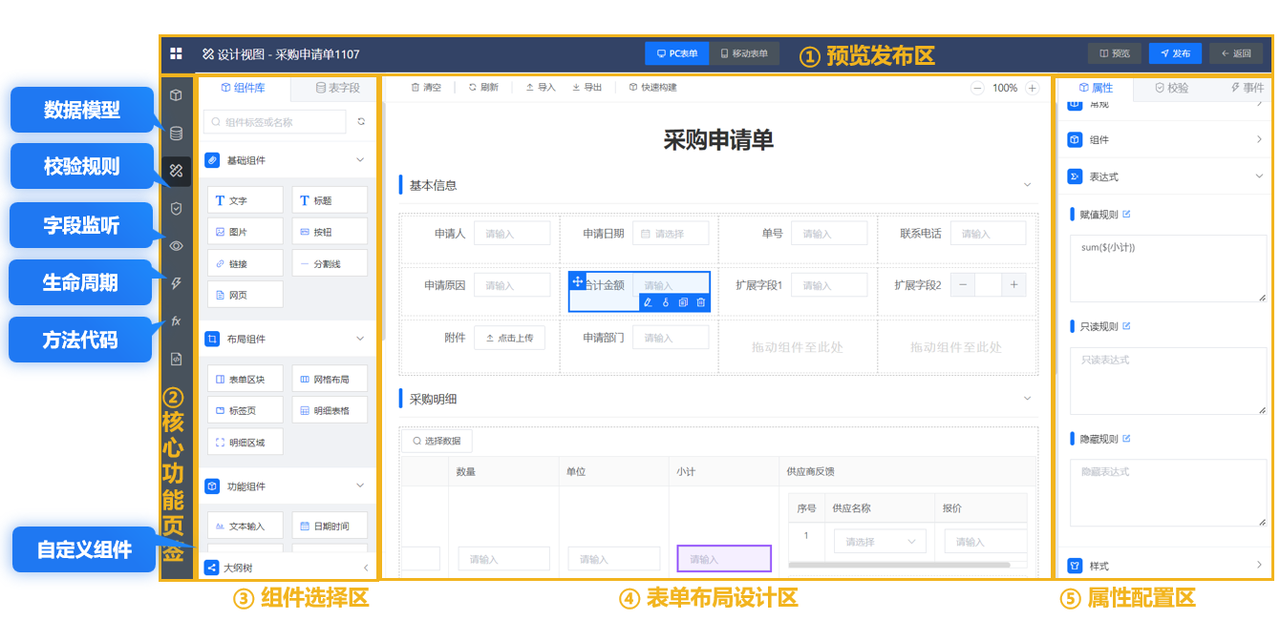Screen dimensions: 1280x620
Task: Collapse the 基本信息 form section
Action: 1027,185
